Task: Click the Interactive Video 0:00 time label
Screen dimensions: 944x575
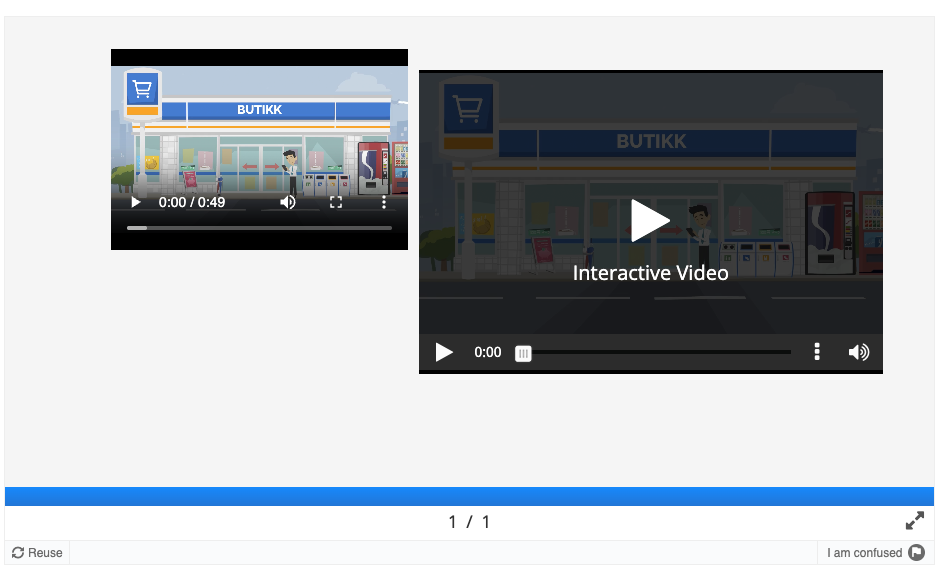Action: click(488, 352)
